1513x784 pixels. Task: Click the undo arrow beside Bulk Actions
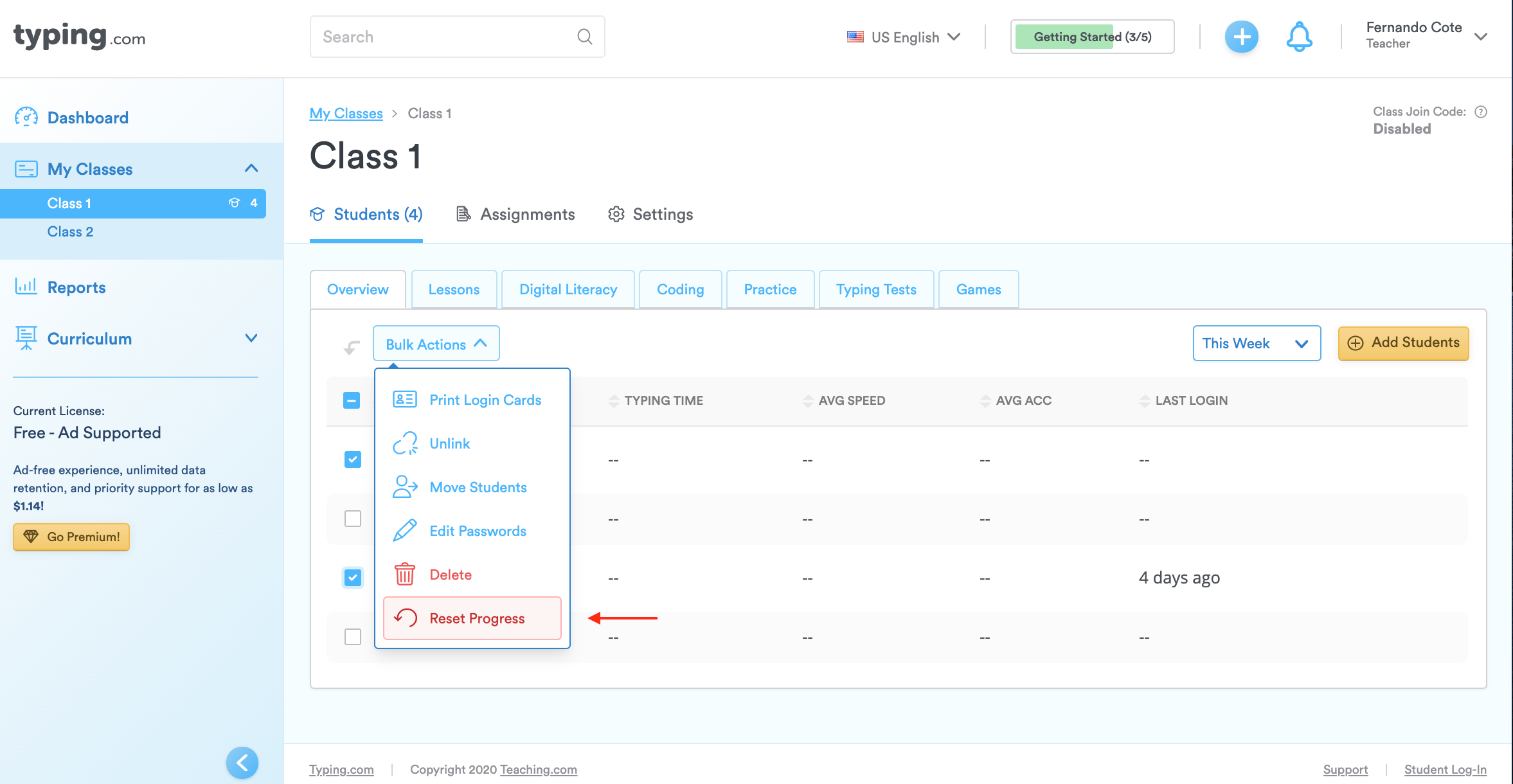point(352,348)
